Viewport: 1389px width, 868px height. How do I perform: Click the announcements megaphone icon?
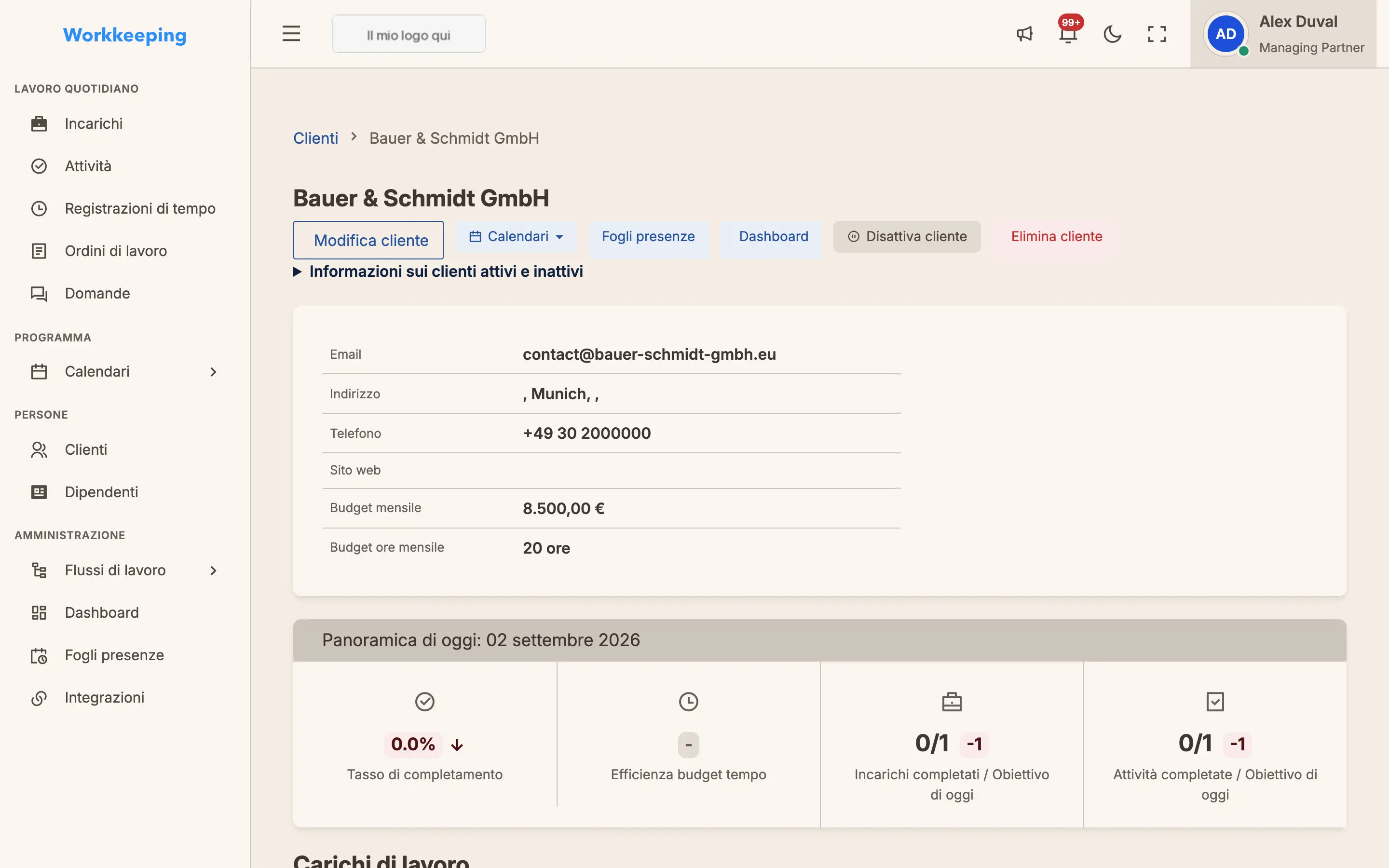coord(1024,34)
